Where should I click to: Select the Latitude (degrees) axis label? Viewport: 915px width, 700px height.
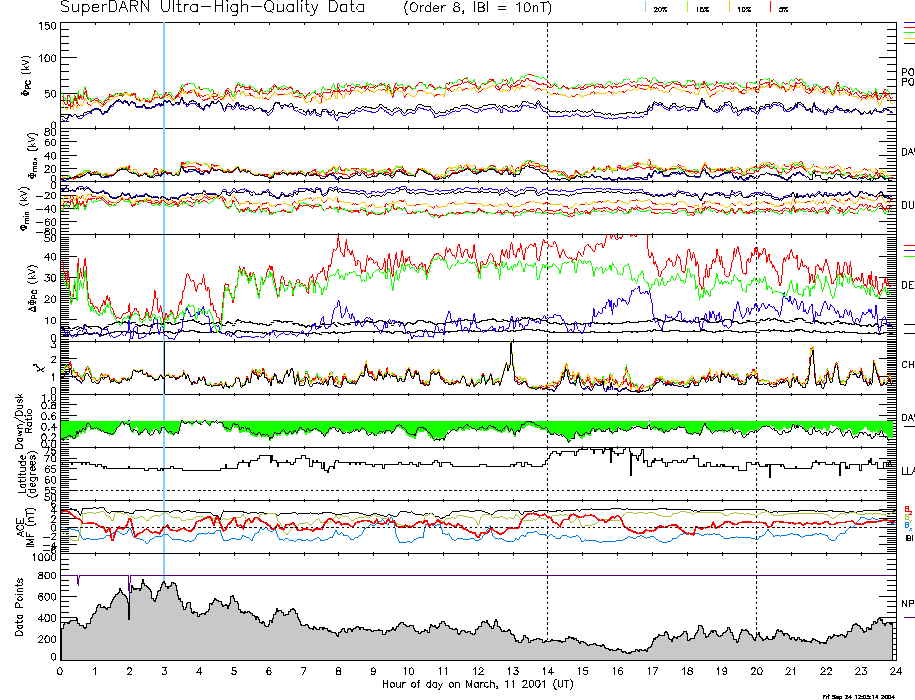point(22,471)
